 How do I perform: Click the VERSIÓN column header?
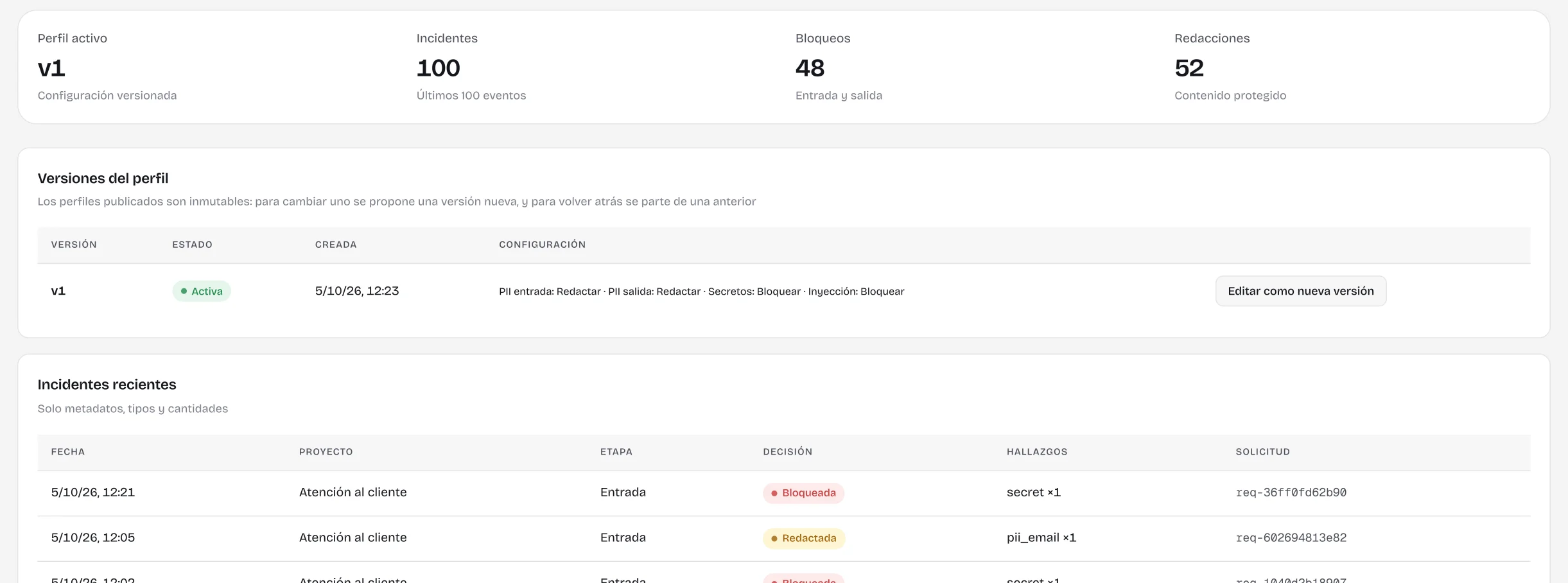click(x=74, y=245)
